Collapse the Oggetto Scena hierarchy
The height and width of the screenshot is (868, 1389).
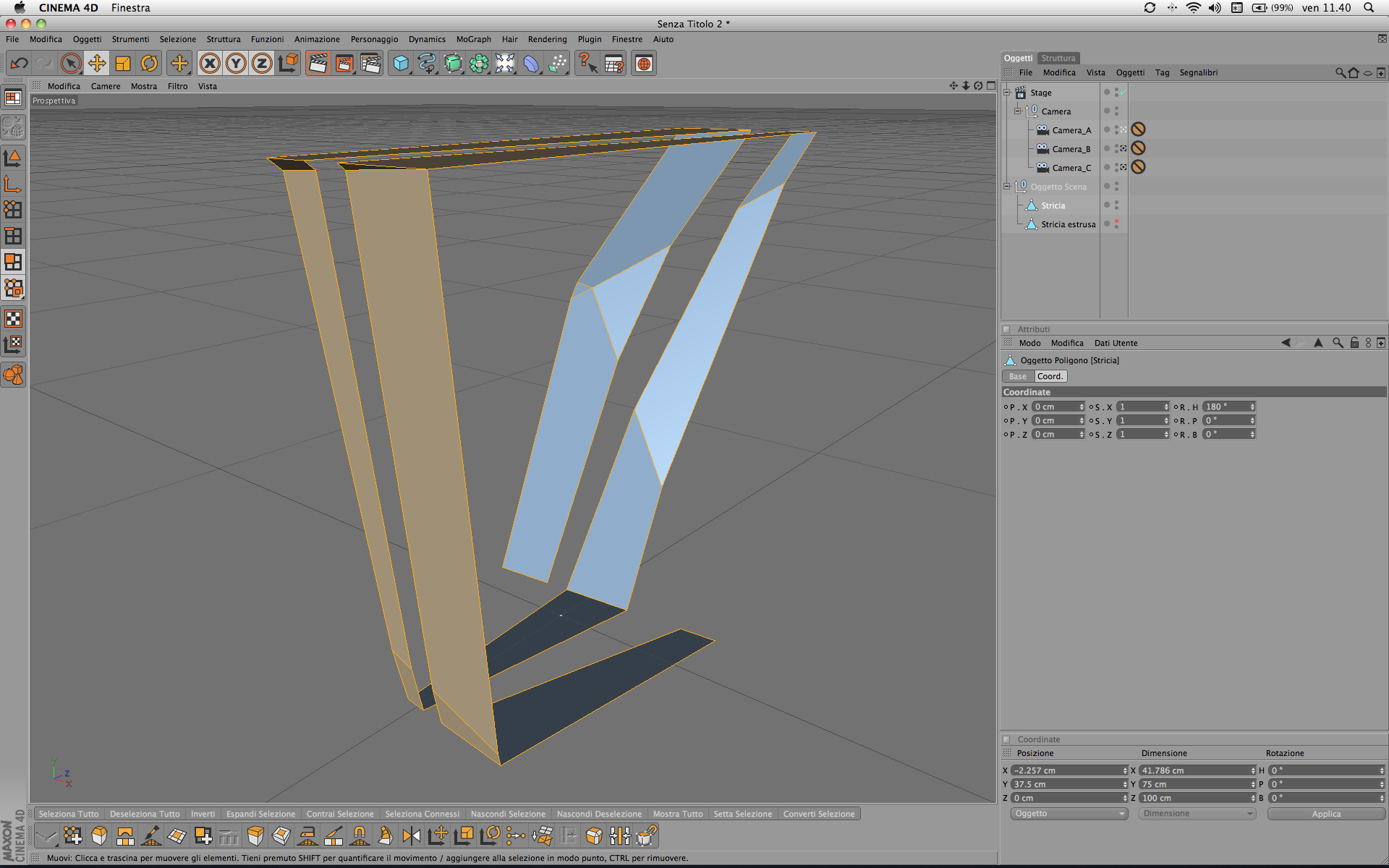pos(1006,187)
